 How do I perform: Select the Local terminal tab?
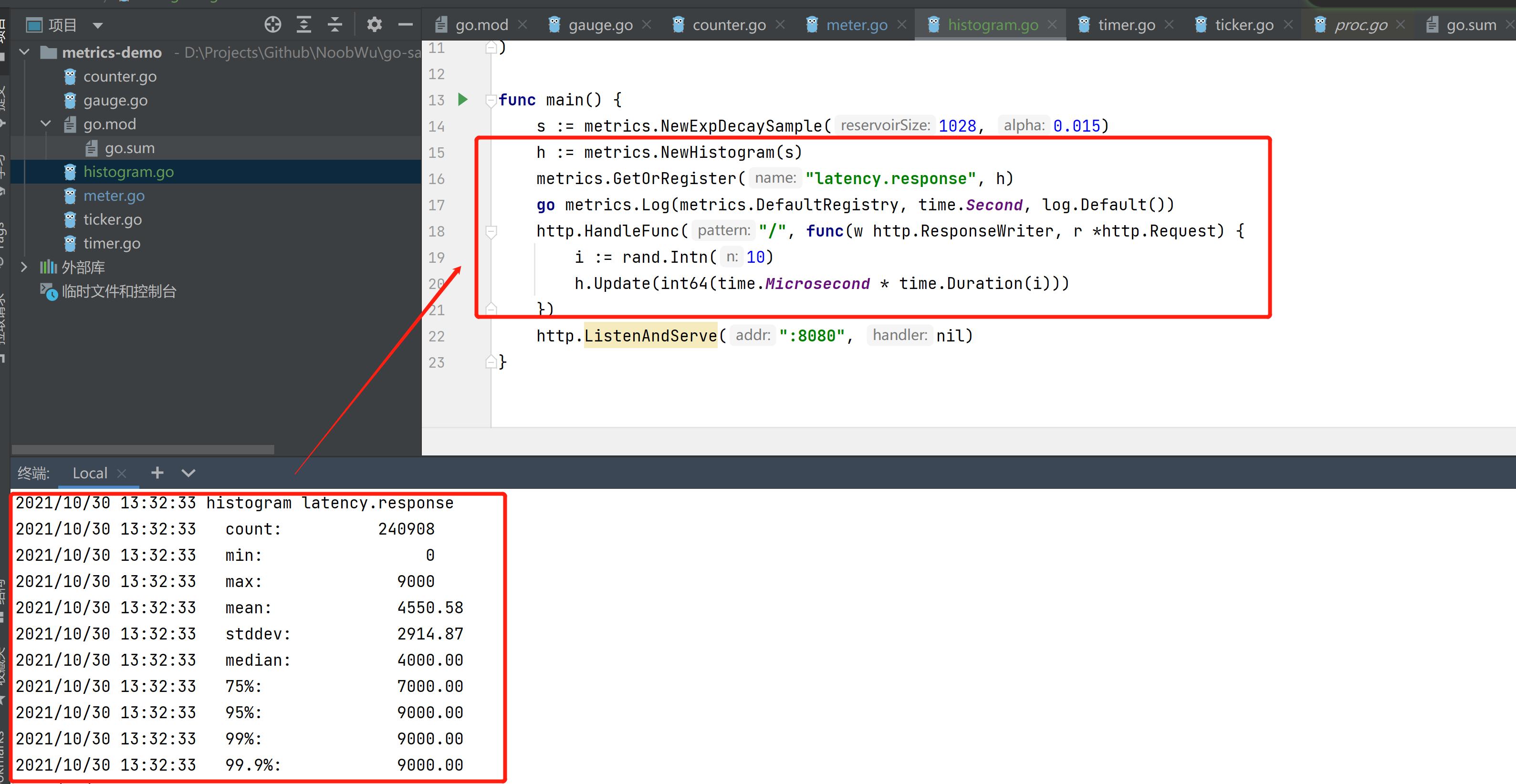[x=89, y=473]
